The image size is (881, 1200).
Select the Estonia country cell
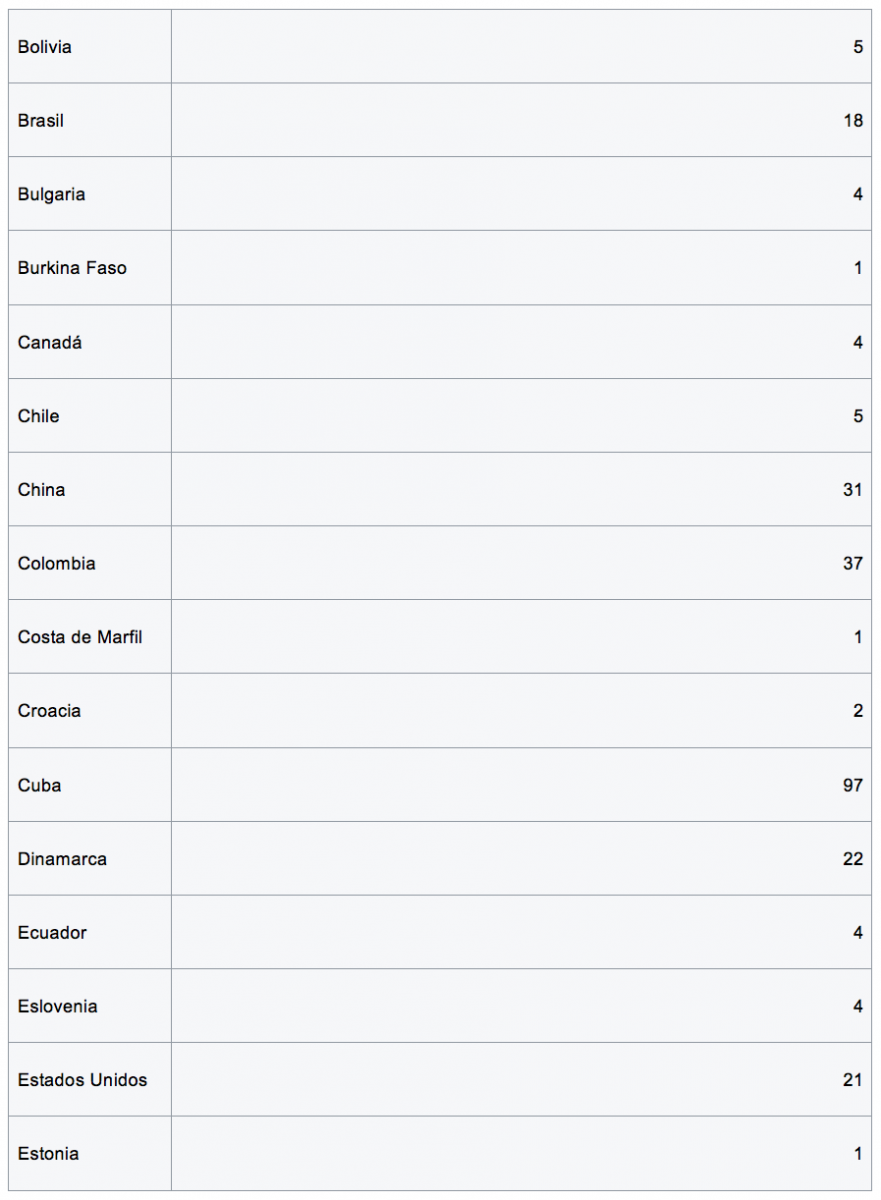coord(48,1154)
